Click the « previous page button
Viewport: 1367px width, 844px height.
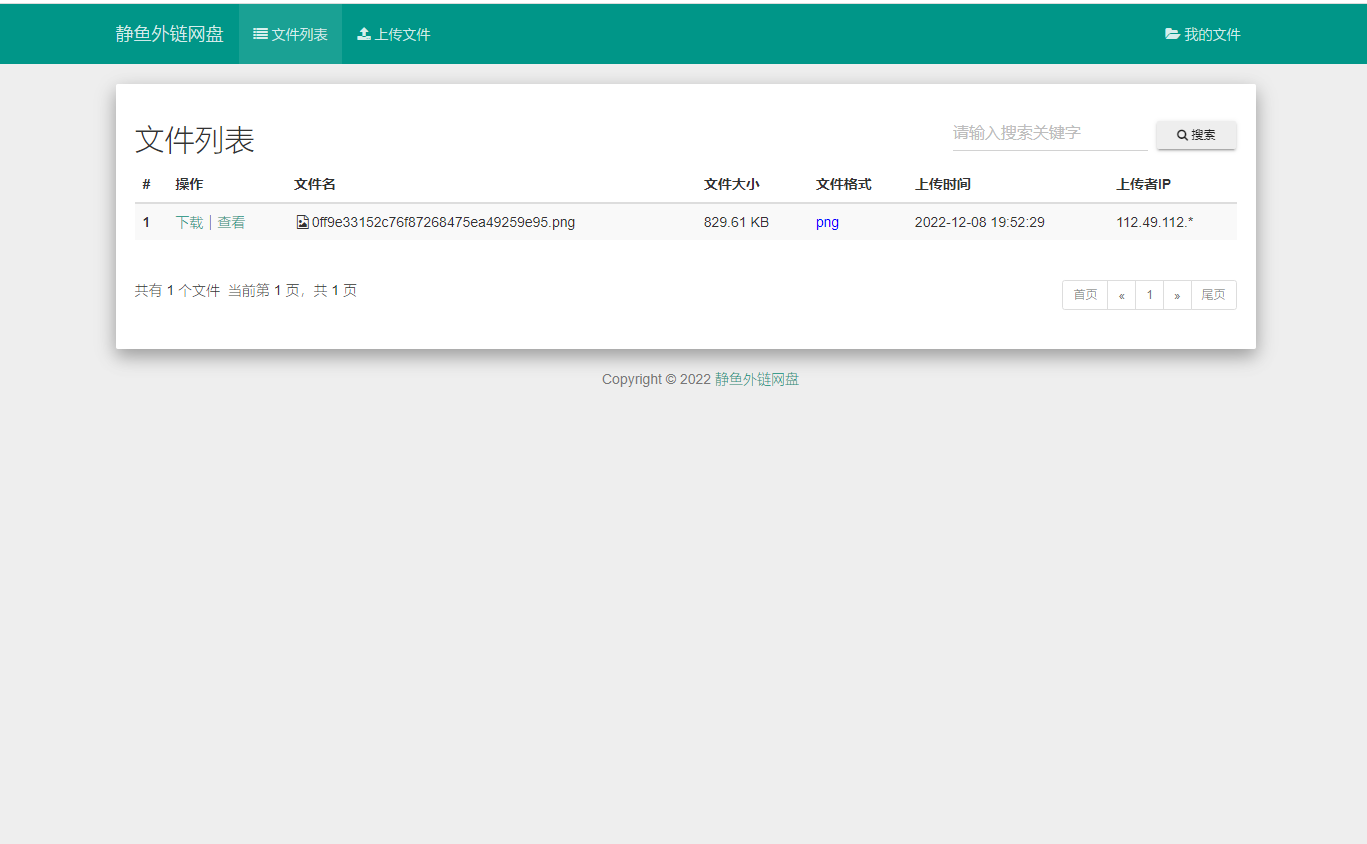(1121, 295)
